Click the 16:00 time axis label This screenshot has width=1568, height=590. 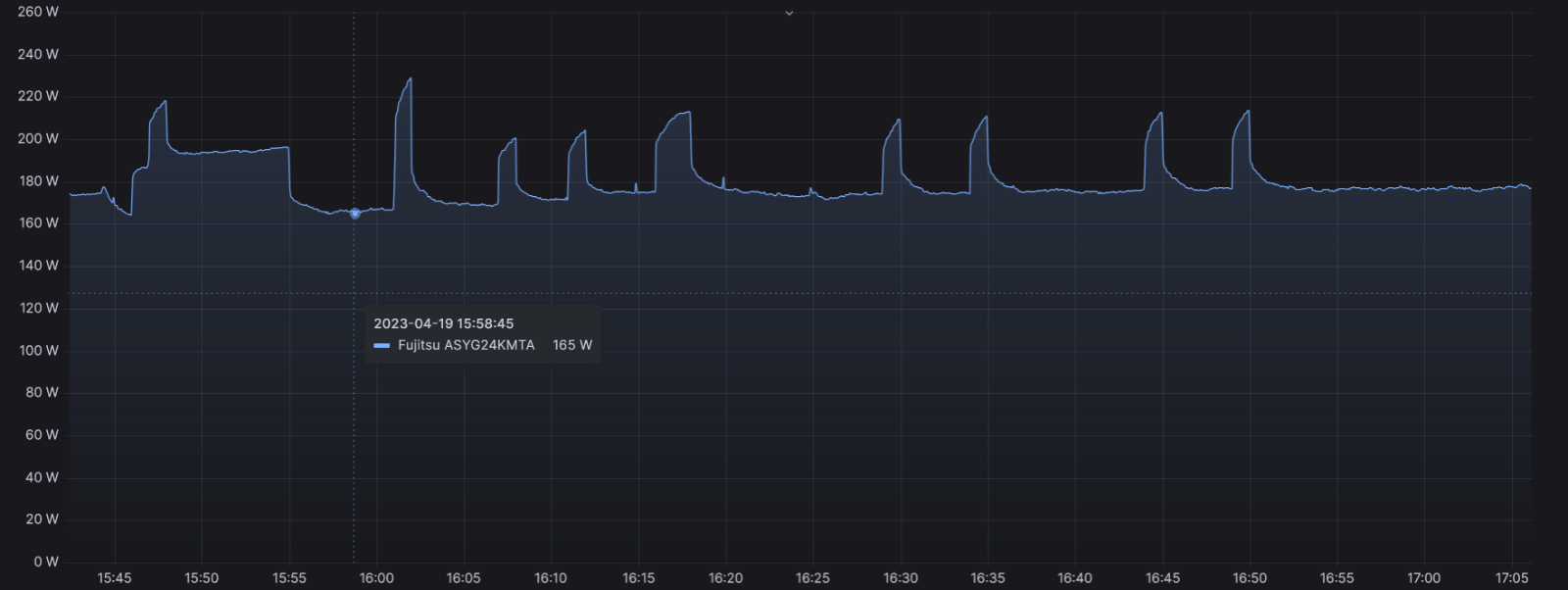(376, 578)
